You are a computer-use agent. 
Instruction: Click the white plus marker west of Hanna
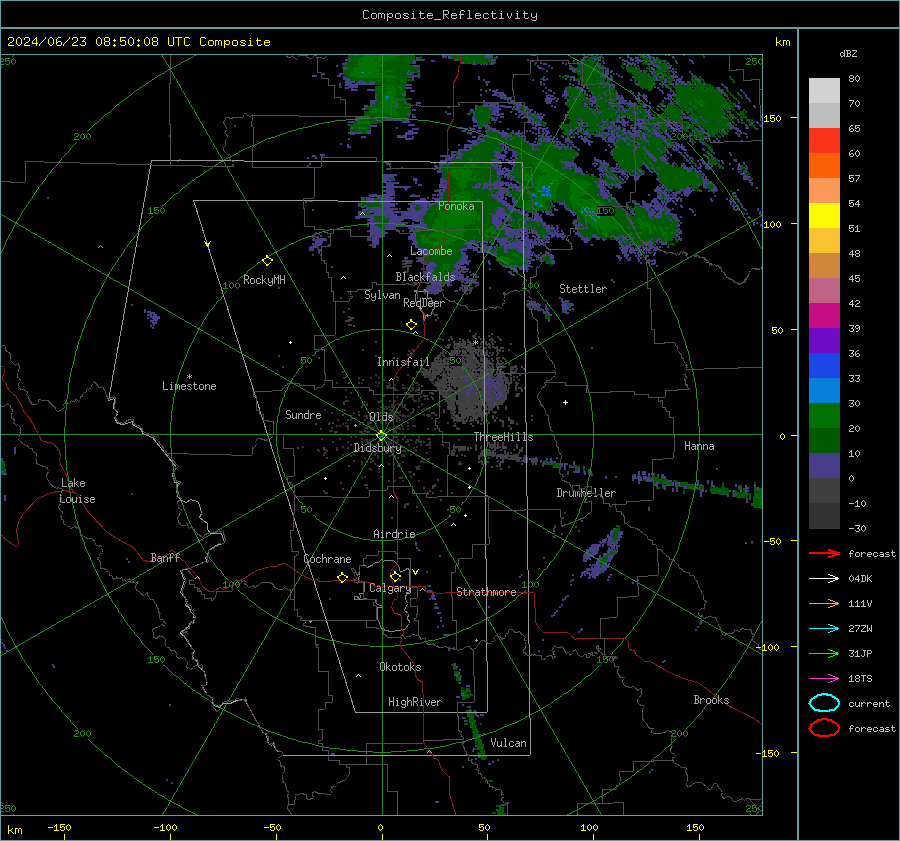(565, 402)
